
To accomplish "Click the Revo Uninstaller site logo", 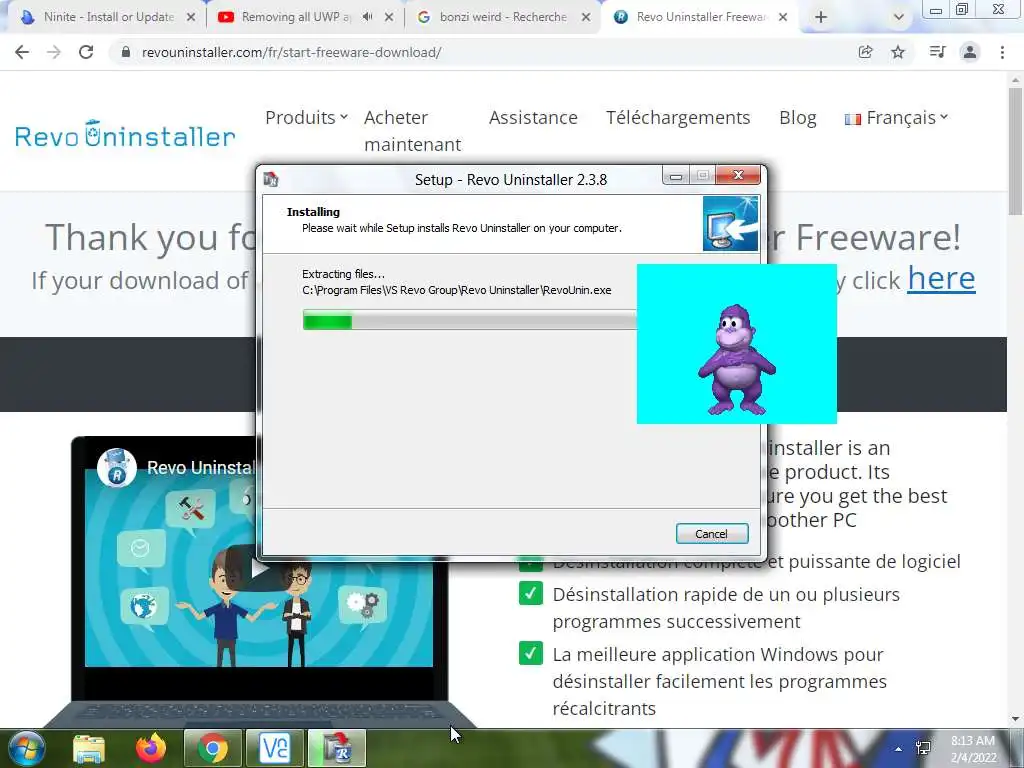I will click(x=124, y=134).
